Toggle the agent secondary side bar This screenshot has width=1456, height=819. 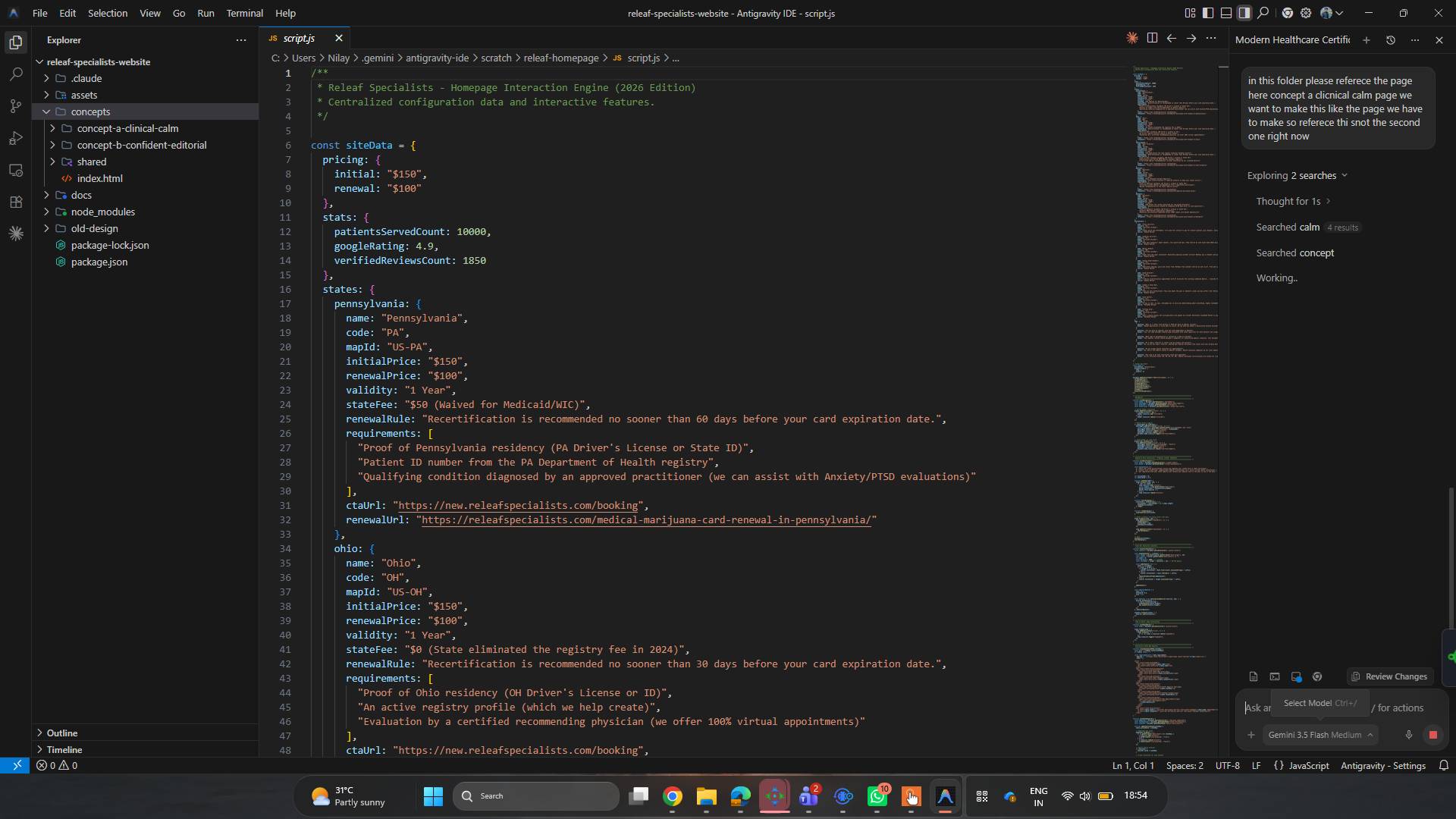(1244, 13)
